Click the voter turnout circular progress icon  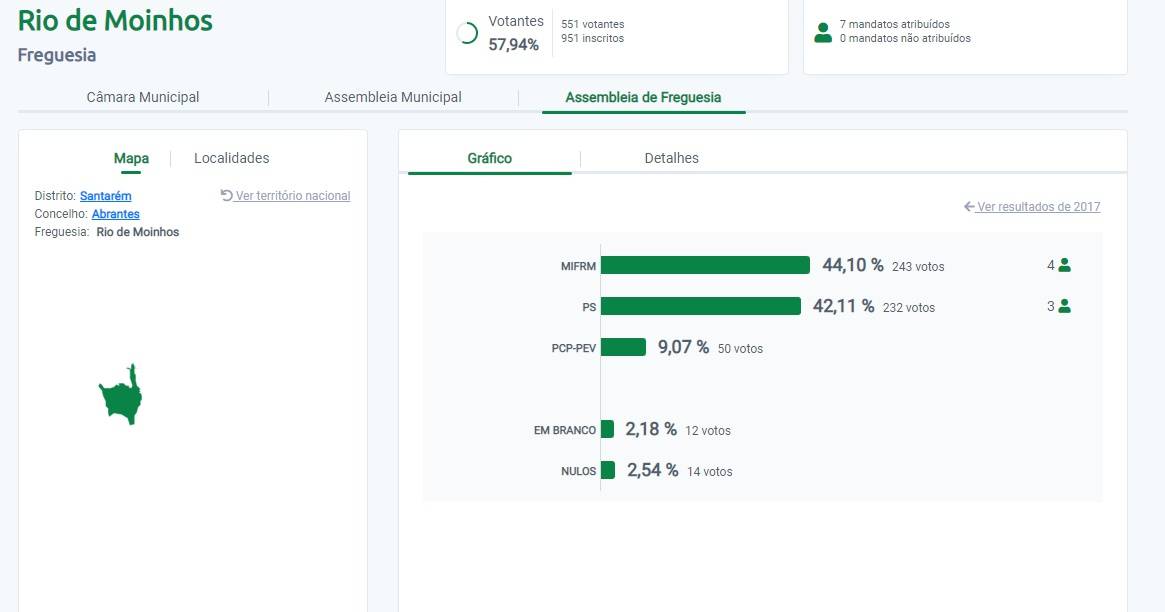click(466, 33)
